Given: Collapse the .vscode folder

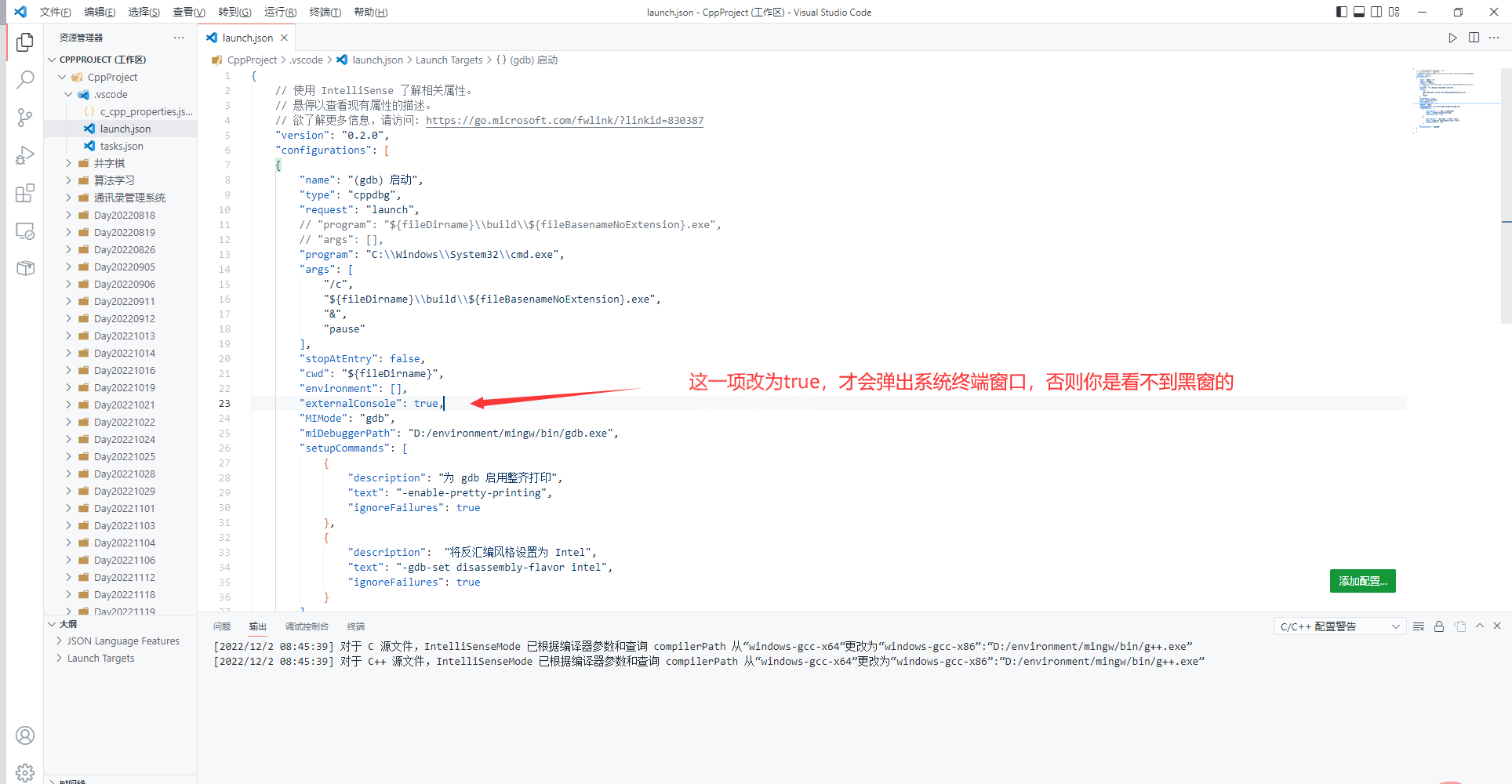Looking at the screenshot, I should pos(121,94).
